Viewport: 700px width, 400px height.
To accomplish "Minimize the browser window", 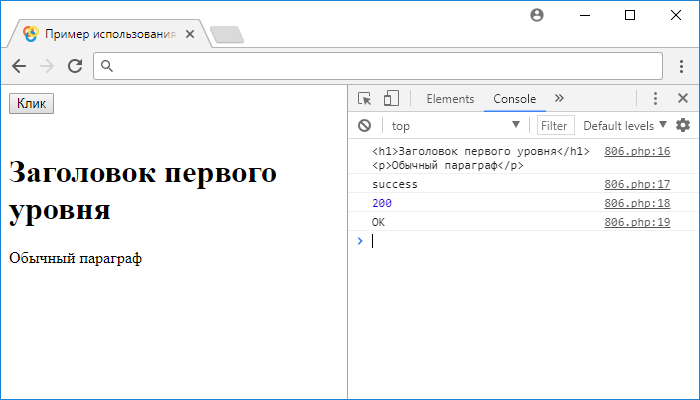I will (585, 15).
